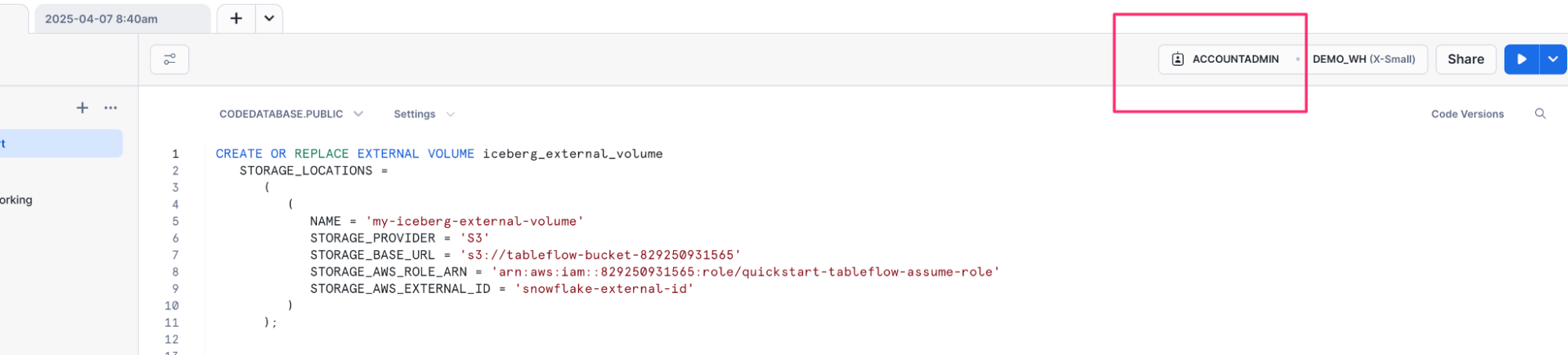Expand the Settings dropdown above editor
Image resolution: width=1568 pixels, height=355 pixels.
424,114
